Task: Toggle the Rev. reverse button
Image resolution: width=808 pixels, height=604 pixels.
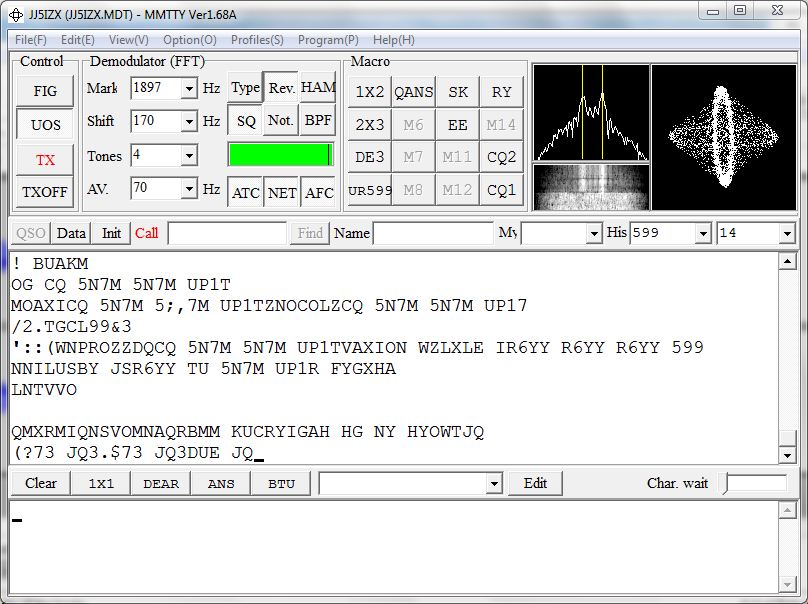Action: point(281,88)
